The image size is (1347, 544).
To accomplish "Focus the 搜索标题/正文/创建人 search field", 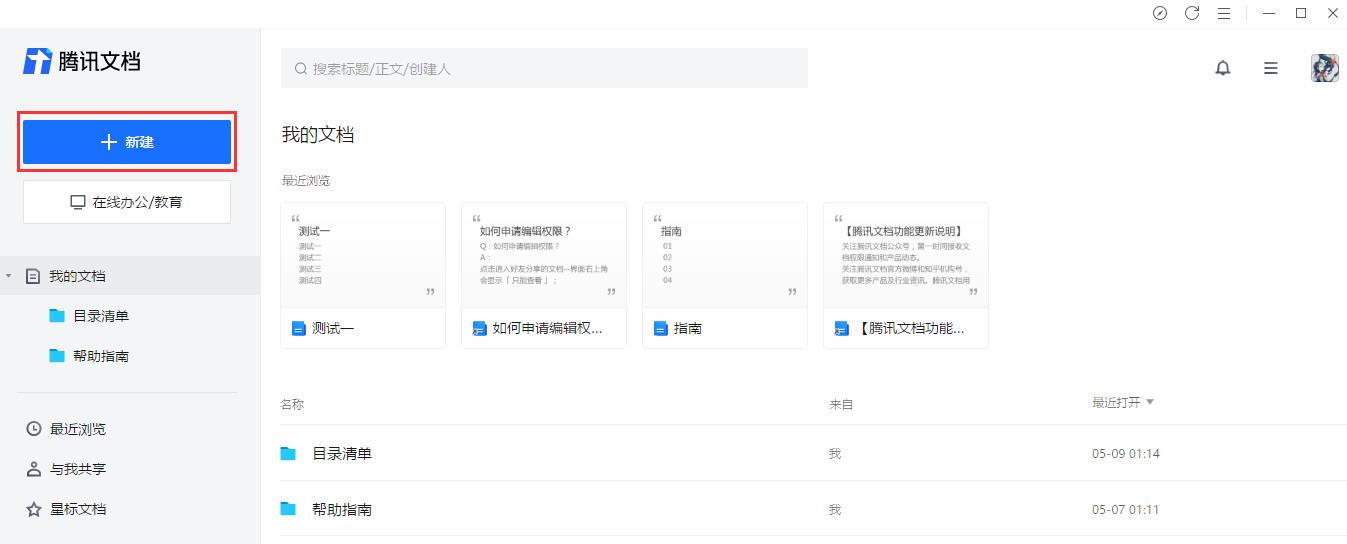I will (544, 68).
